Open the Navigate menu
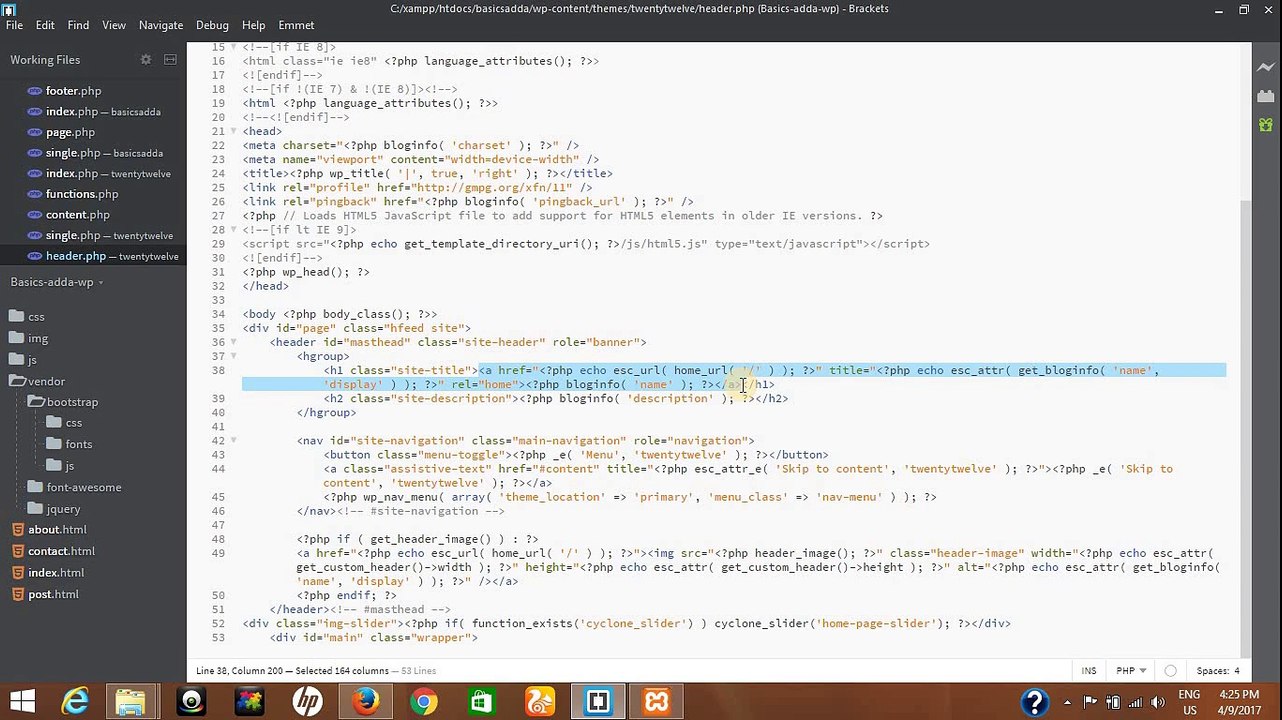The width and height of the screenshot is (1282, 720). click(161, 25)
